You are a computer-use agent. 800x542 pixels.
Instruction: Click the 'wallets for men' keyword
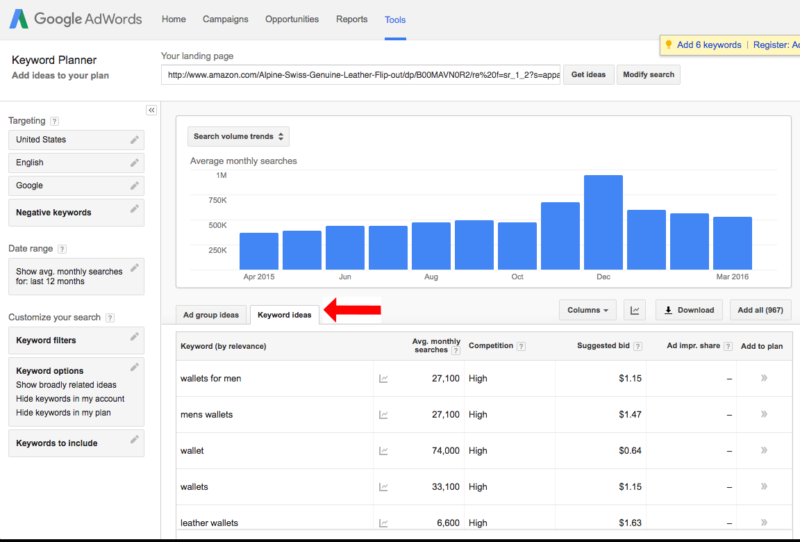(211, 379)
